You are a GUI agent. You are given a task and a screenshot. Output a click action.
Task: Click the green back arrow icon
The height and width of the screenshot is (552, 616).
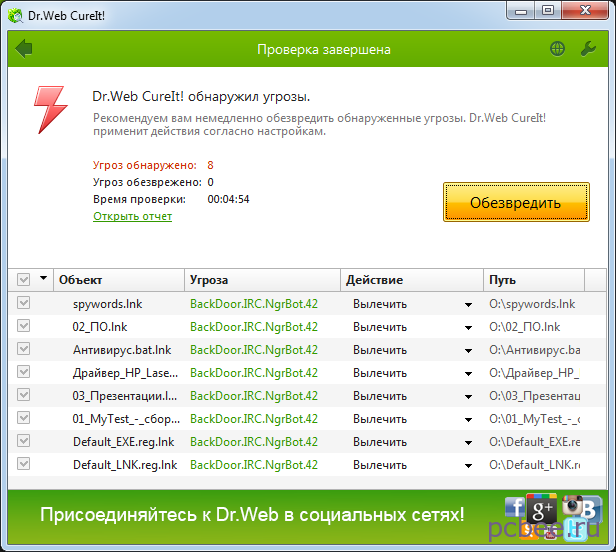(x=24, y=49)
